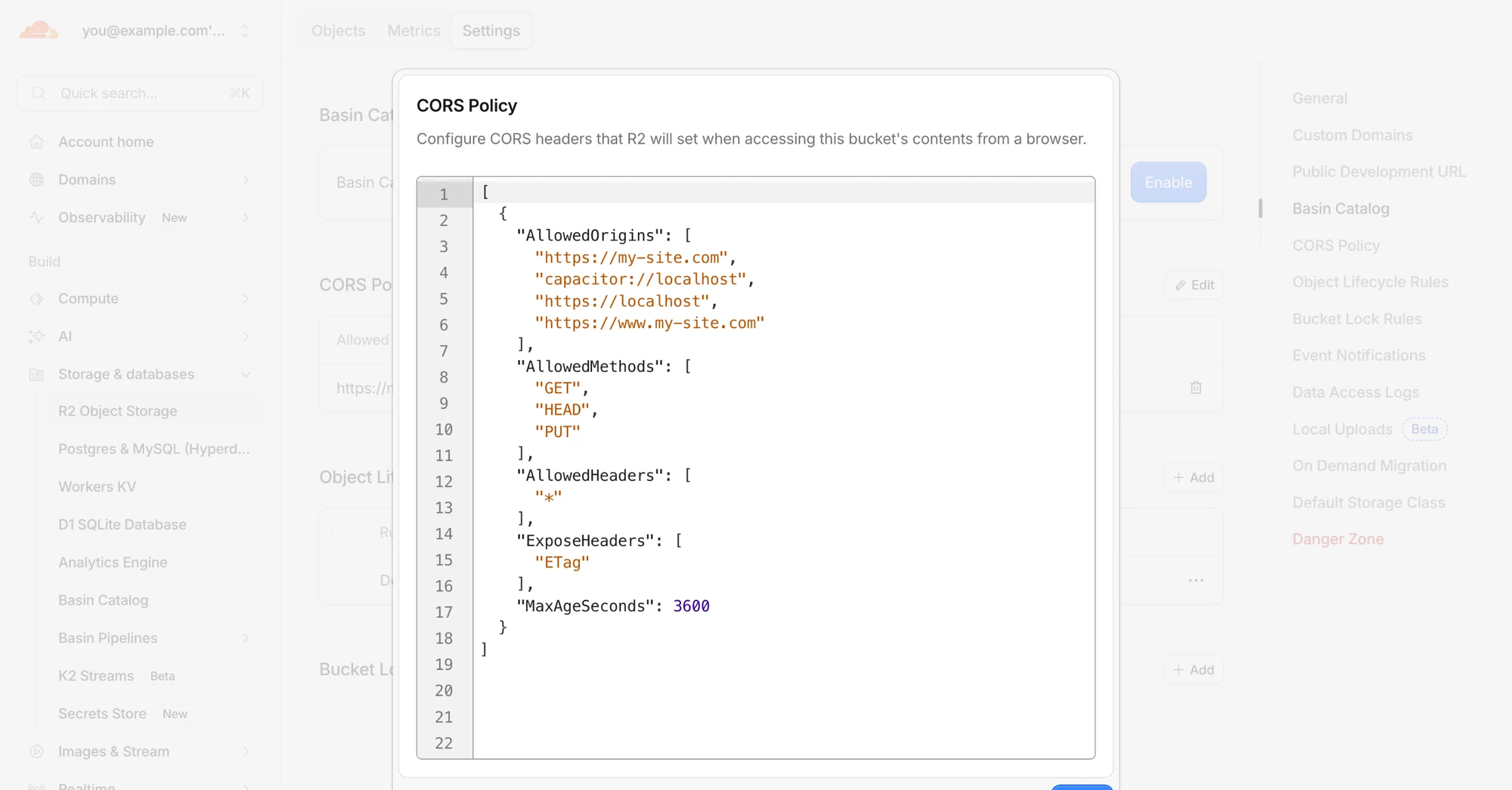Jump to CORS Policy in right nav
1512x790 pixels.
[x=1336, y=246]
